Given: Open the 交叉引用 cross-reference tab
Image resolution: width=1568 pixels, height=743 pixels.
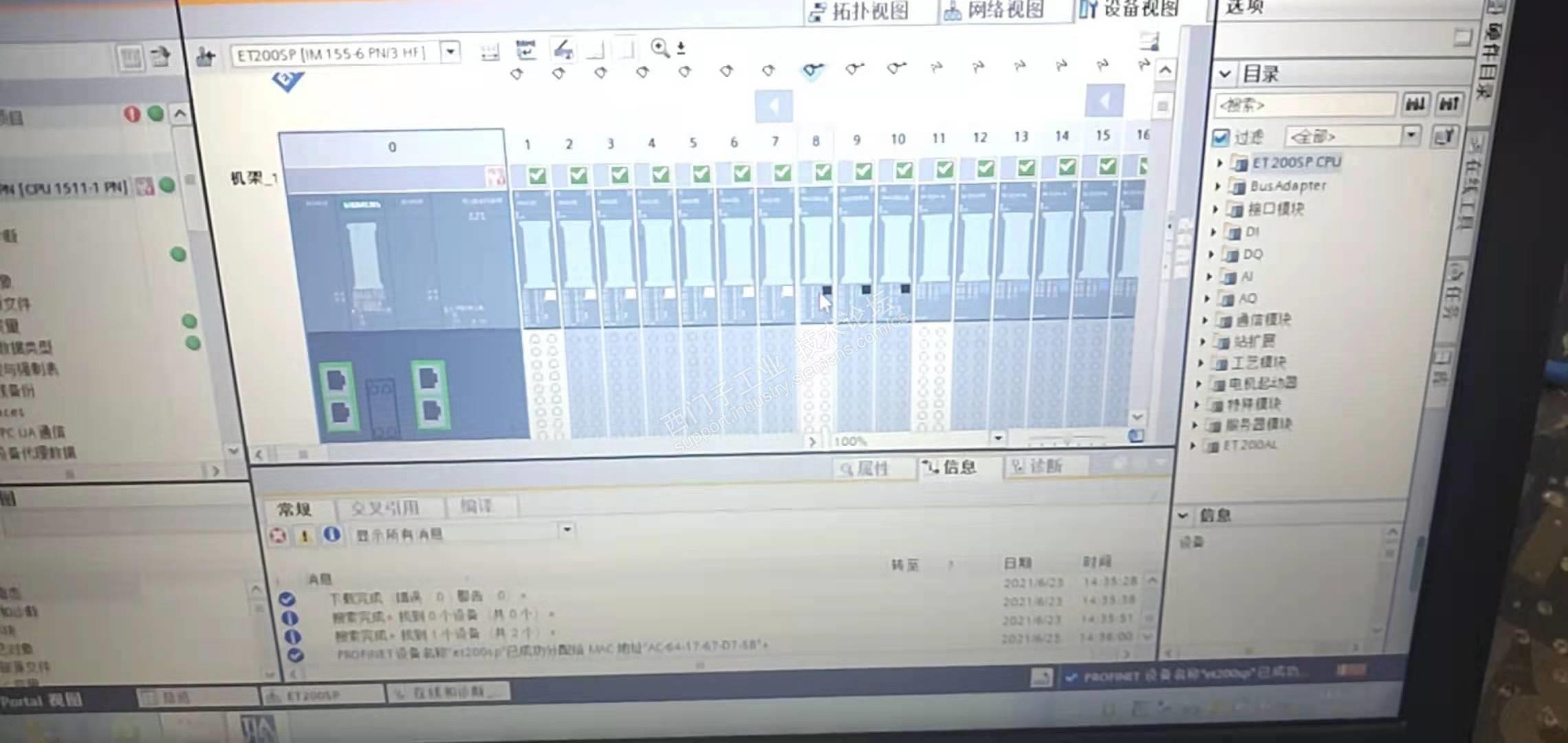Looking at the screenshot, I should [384, 508].
